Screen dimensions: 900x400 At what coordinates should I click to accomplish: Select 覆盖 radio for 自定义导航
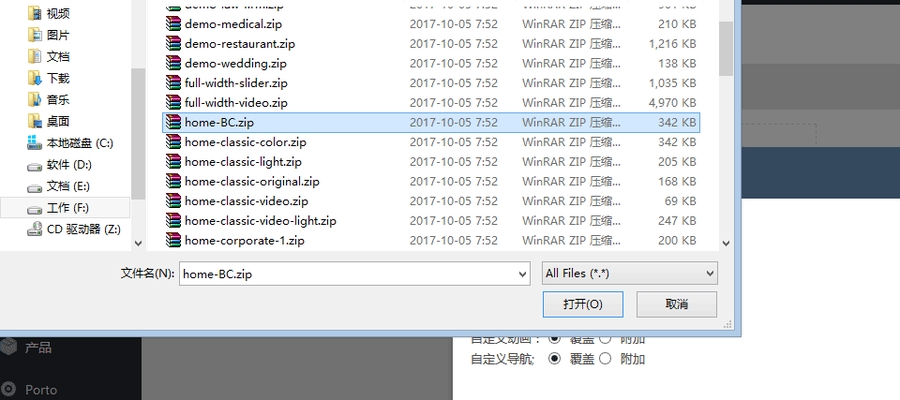554,359
